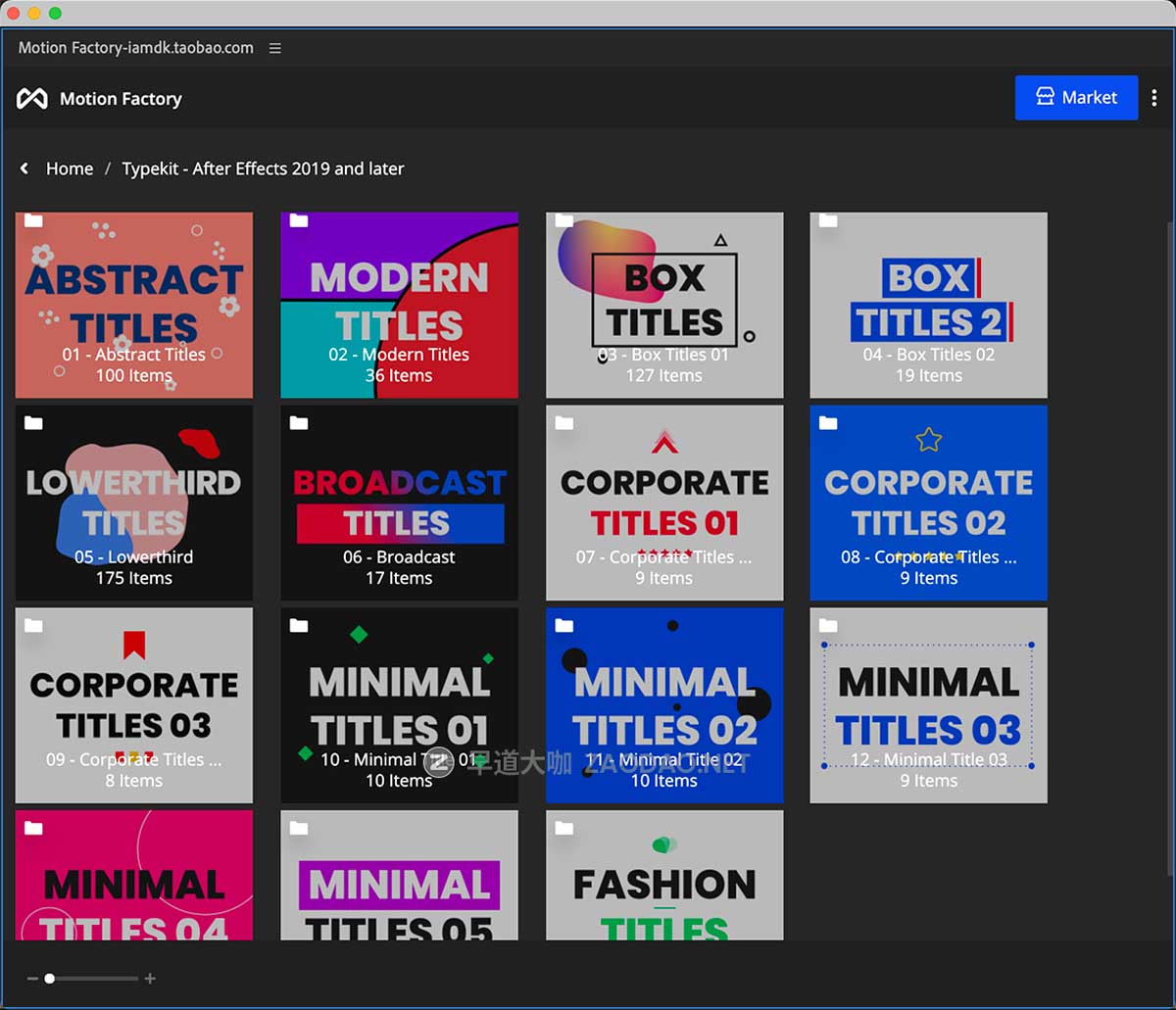
Task: Click the "100 Items" count text
Action: tap(134, 376)
